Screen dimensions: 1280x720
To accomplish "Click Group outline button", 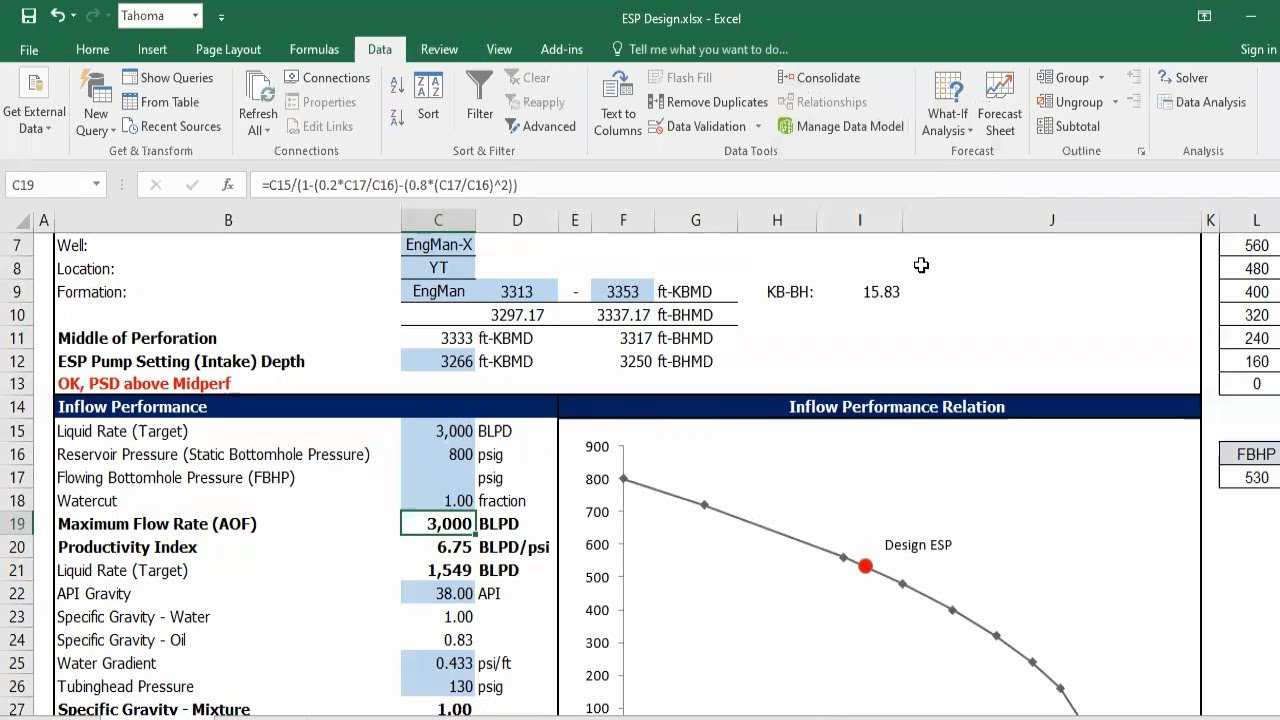I will coord(1063,78).
